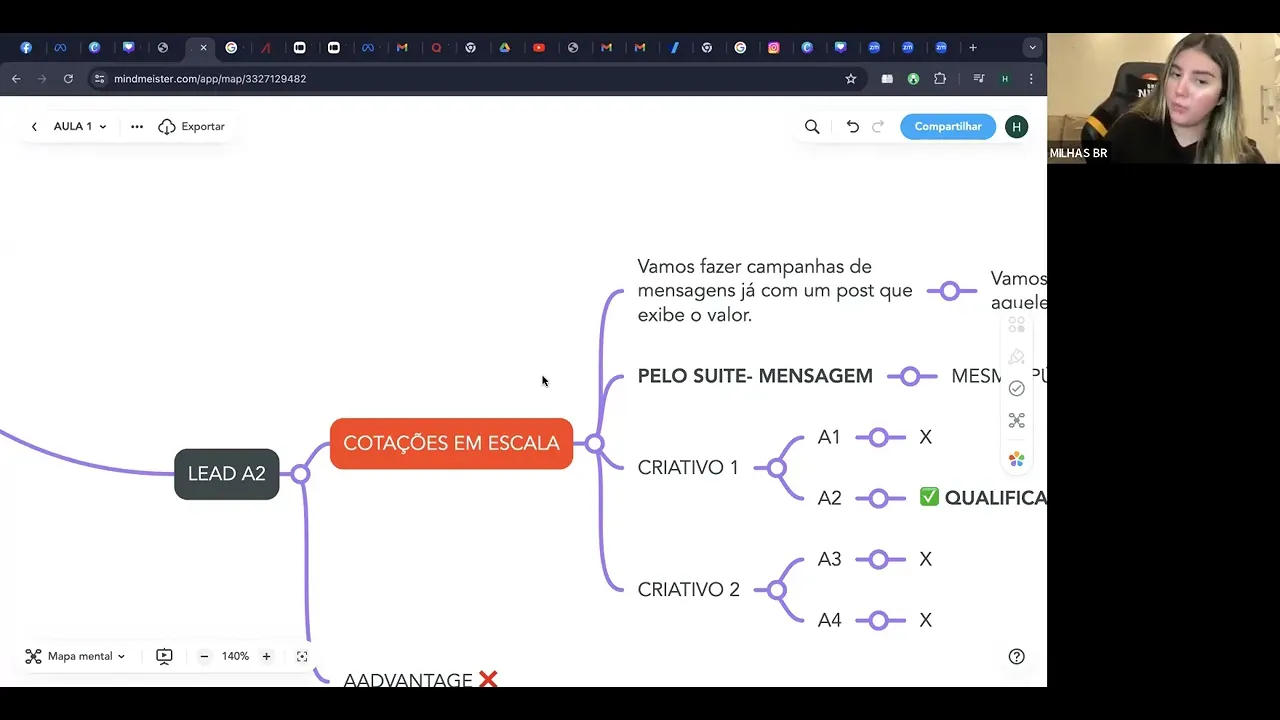The image size is (1280, 720).
Task: Open the H user avatar menu
Action: [1016, 127]
